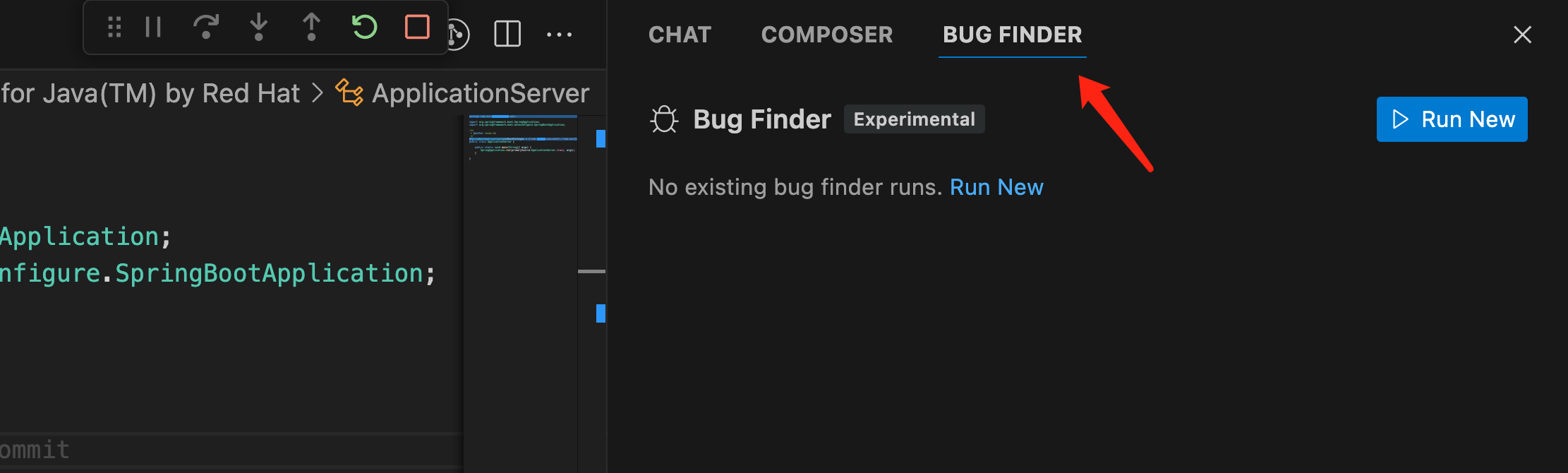Click the debug Step Over icon
Image resolution: width=1568 pixels, height=473 pixels.
pyautogui.click(x=205, y=28)
